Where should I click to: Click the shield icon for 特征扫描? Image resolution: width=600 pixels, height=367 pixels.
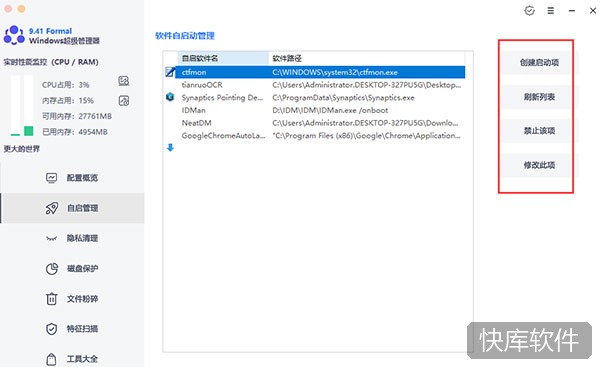pos(52,329)
